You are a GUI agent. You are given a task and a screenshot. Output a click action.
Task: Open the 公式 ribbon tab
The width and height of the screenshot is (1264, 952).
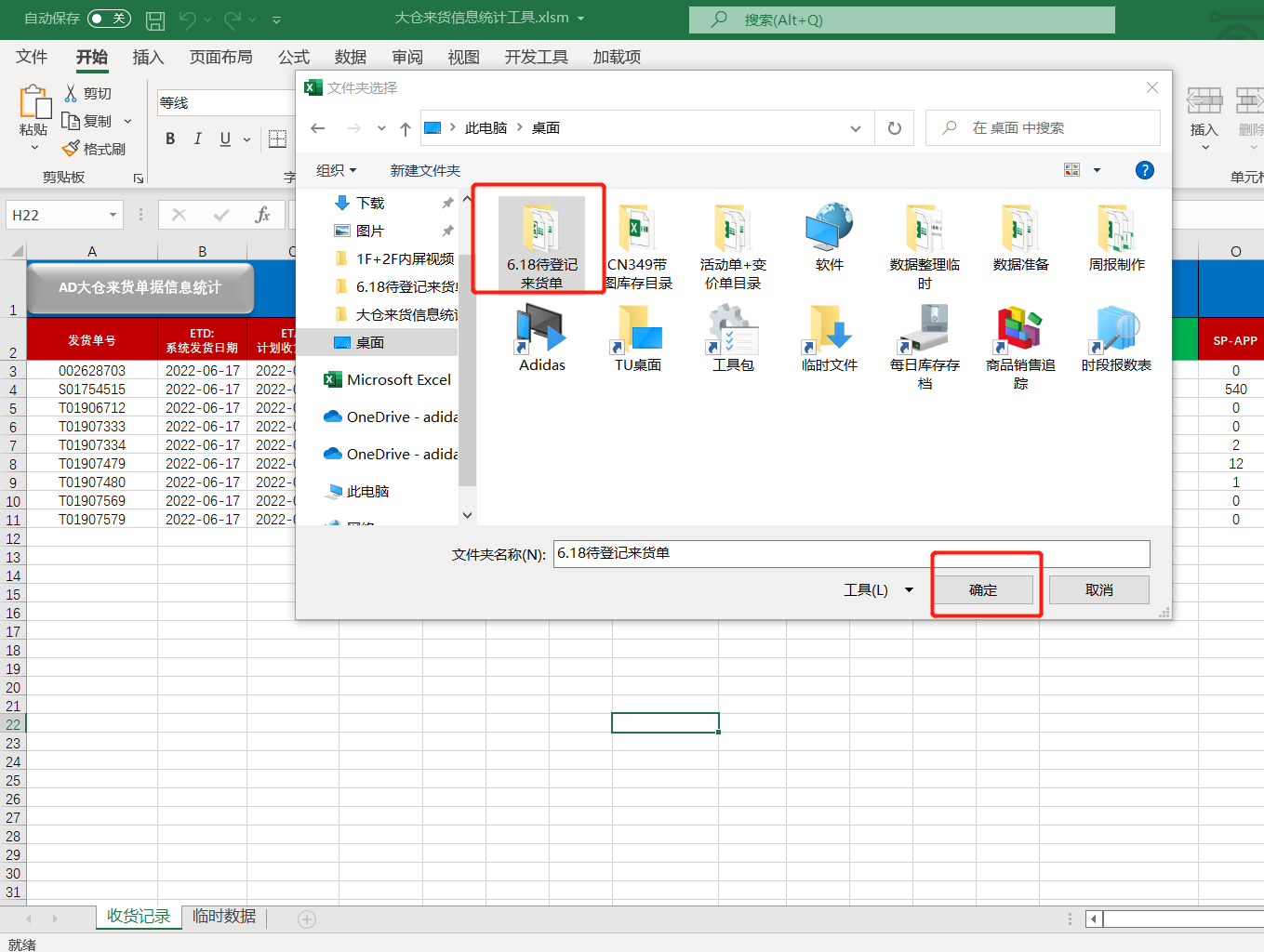coord(294,57)
